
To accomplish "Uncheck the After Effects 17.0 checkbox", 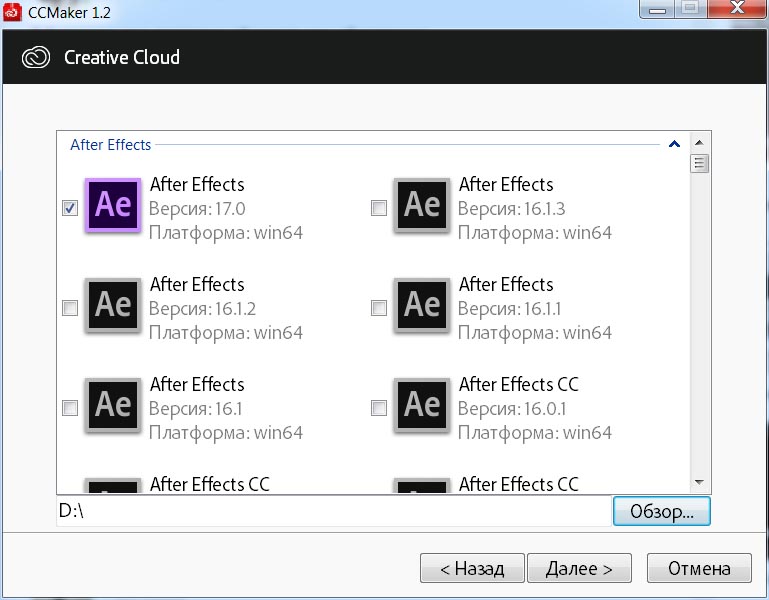I will [70, 208].
